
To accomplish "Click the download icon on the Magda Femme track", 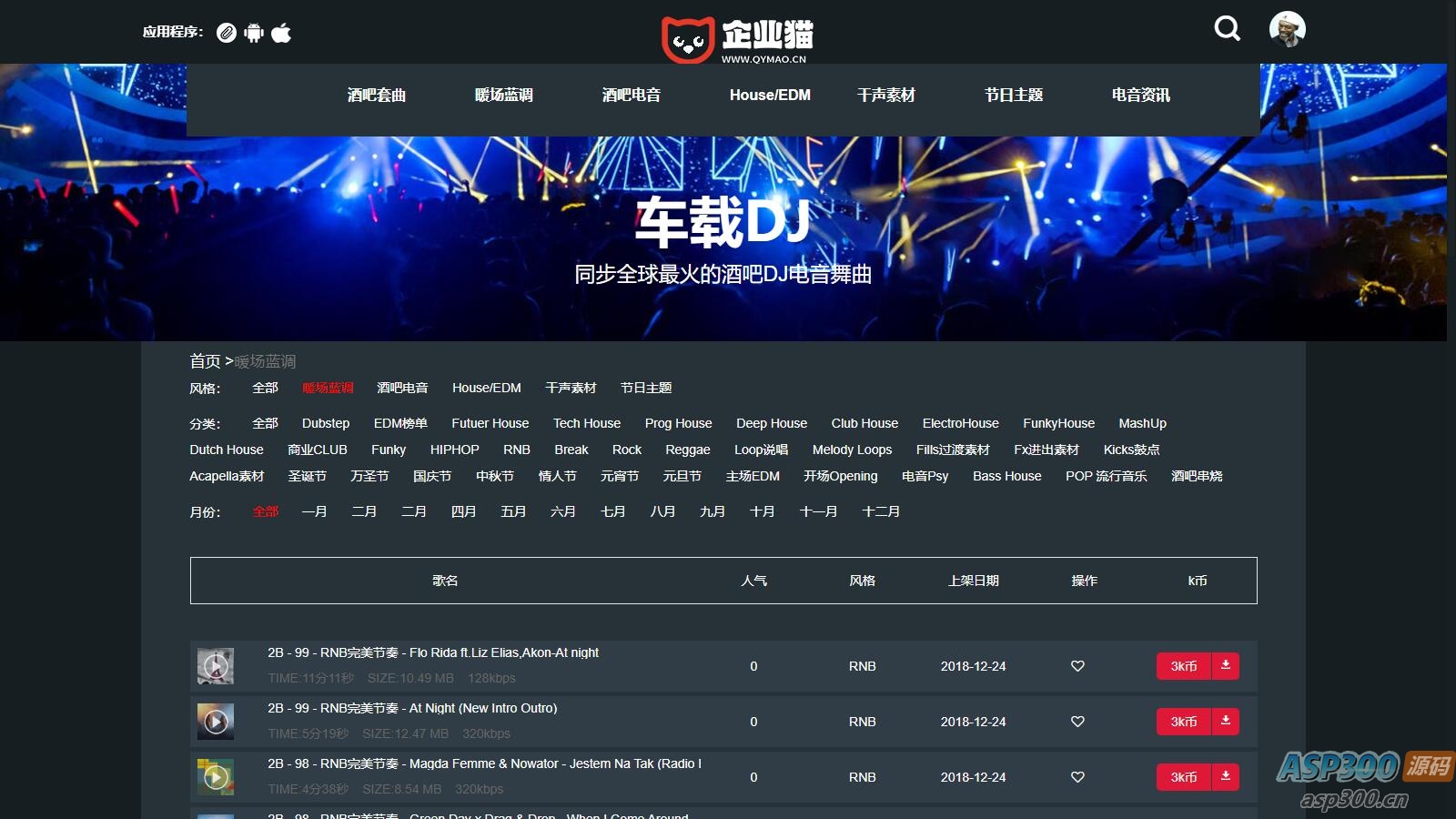I will pyautogui.click(x=1226, y=777).
